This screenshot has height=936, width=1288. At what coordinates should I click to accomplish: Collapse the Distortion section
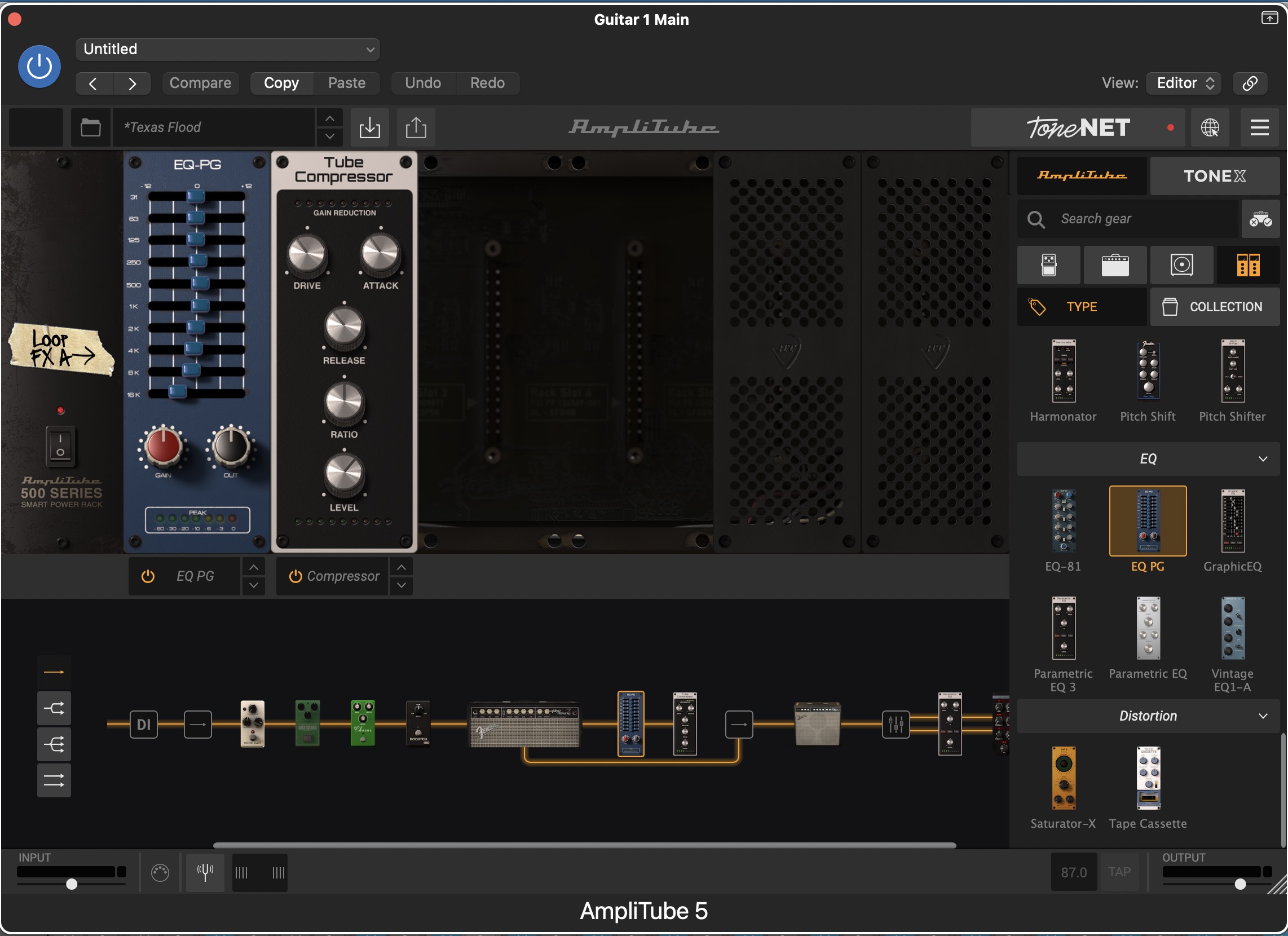click(x=1148, y=716)
